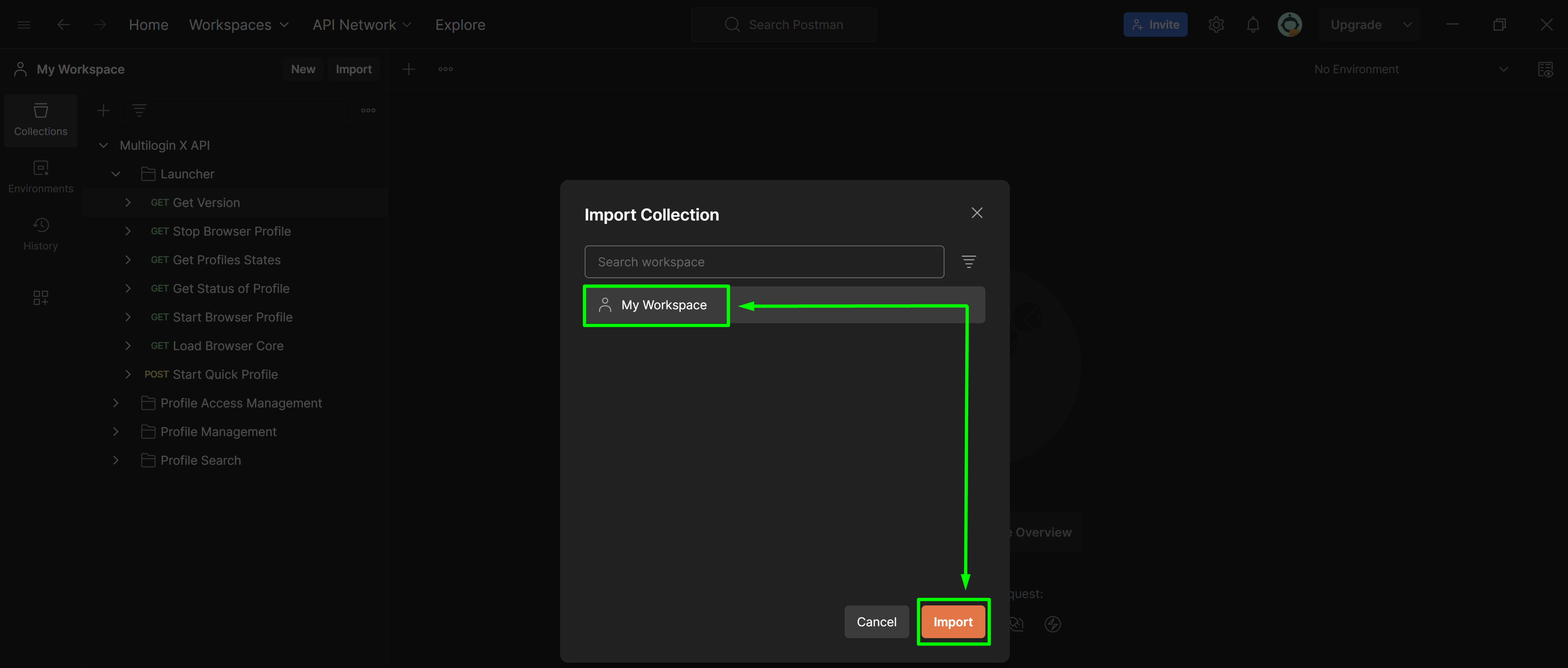
Task: Restore the Postman window size
Action: 1499,25
